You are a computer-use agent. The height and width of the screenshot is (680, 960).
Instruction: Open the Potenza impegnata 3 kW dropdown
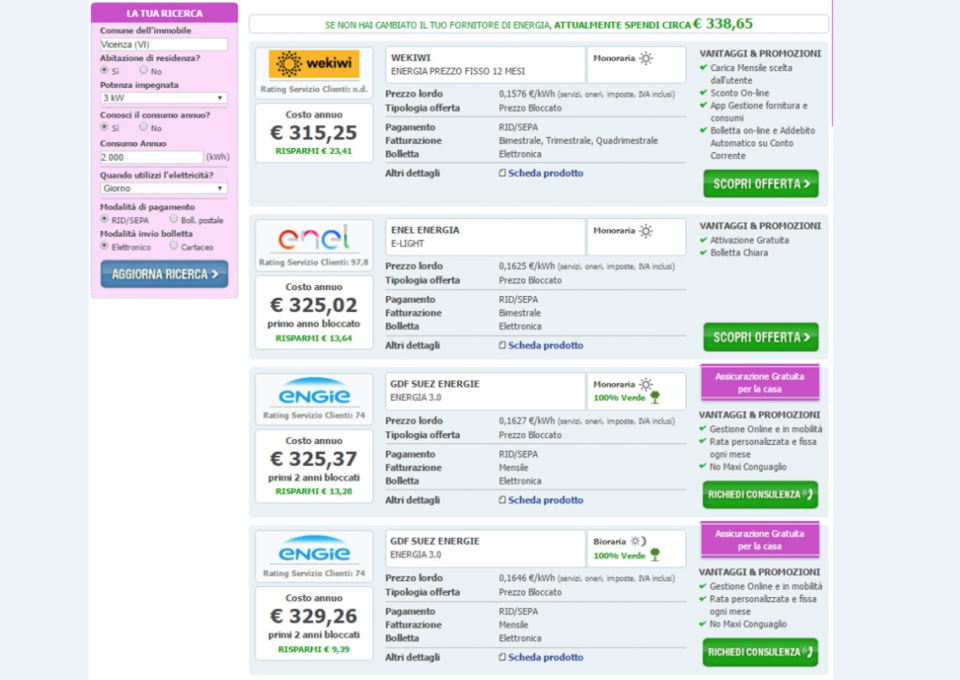(x=163, y=98)
